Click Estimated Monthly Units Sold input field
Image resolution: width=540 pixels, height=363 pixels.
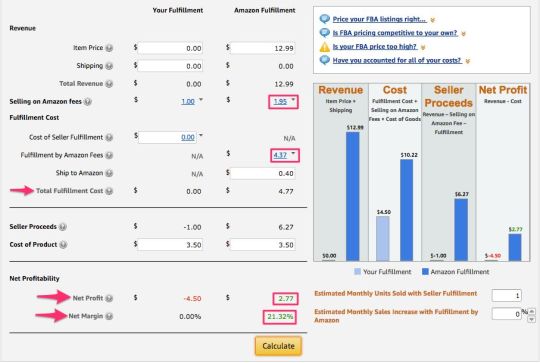coord(507,295)
